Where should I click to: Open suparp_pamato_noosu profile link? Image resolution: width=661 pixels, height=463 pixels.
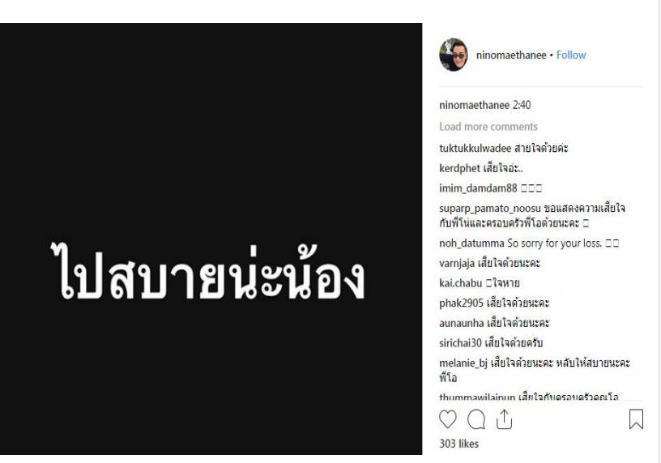tap(490, 208)
